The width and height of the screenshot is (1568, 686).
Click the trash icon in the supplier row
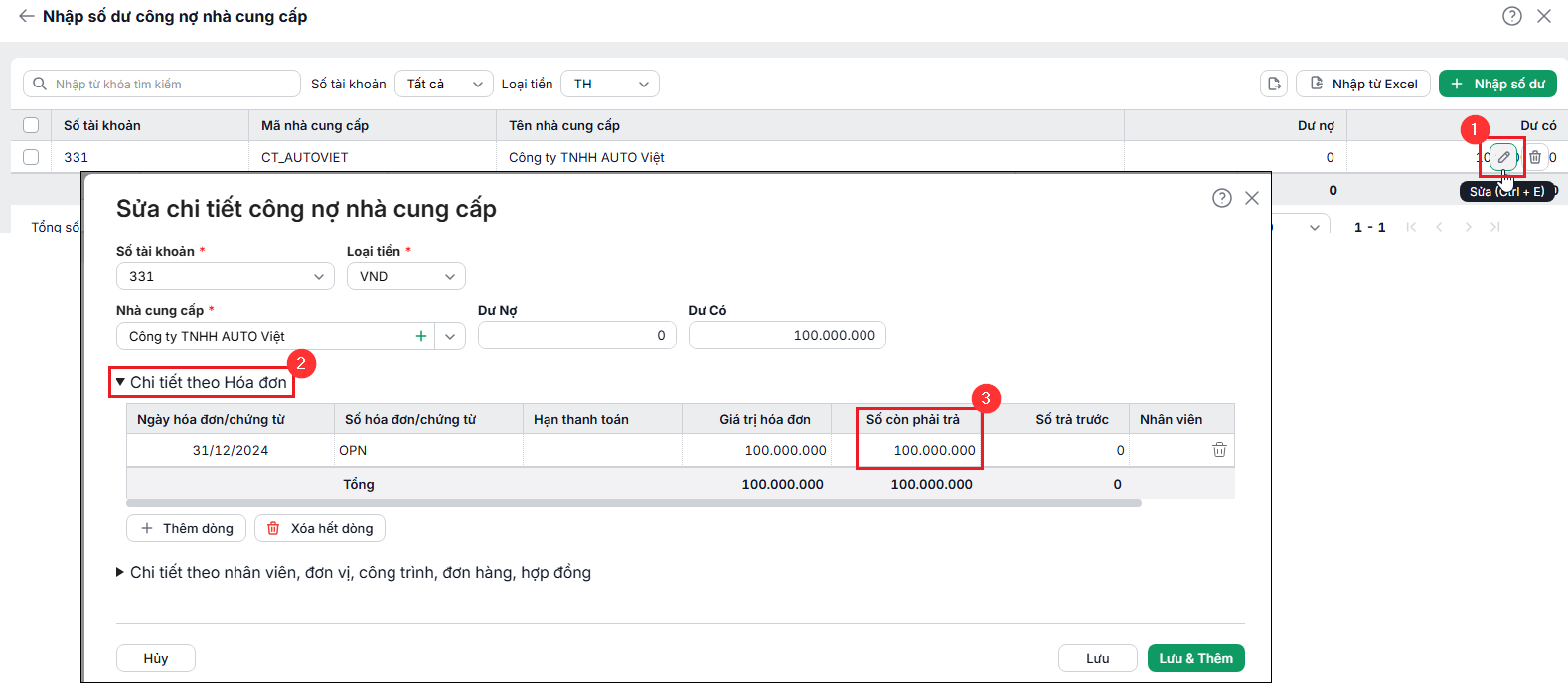point(1535,157)
